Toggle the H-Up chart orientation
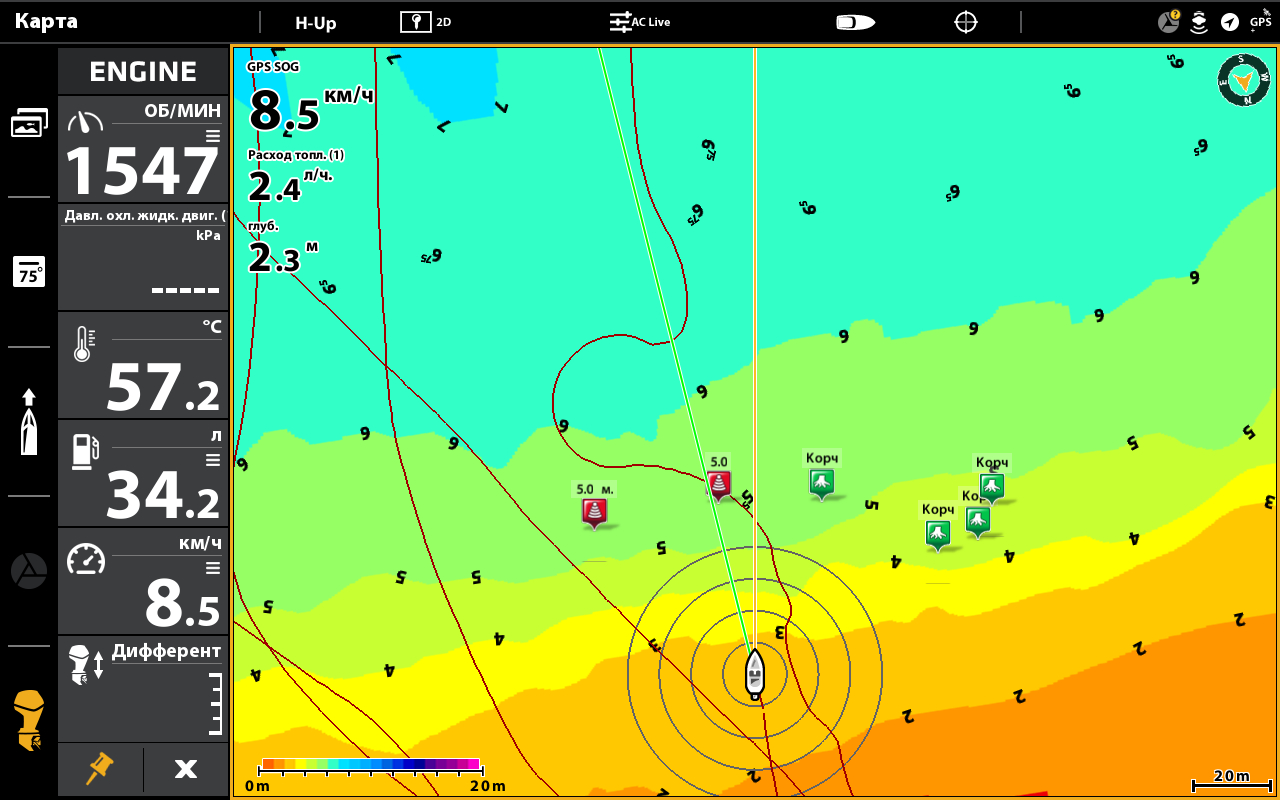Screen dimensions: 1280x800 315,22
